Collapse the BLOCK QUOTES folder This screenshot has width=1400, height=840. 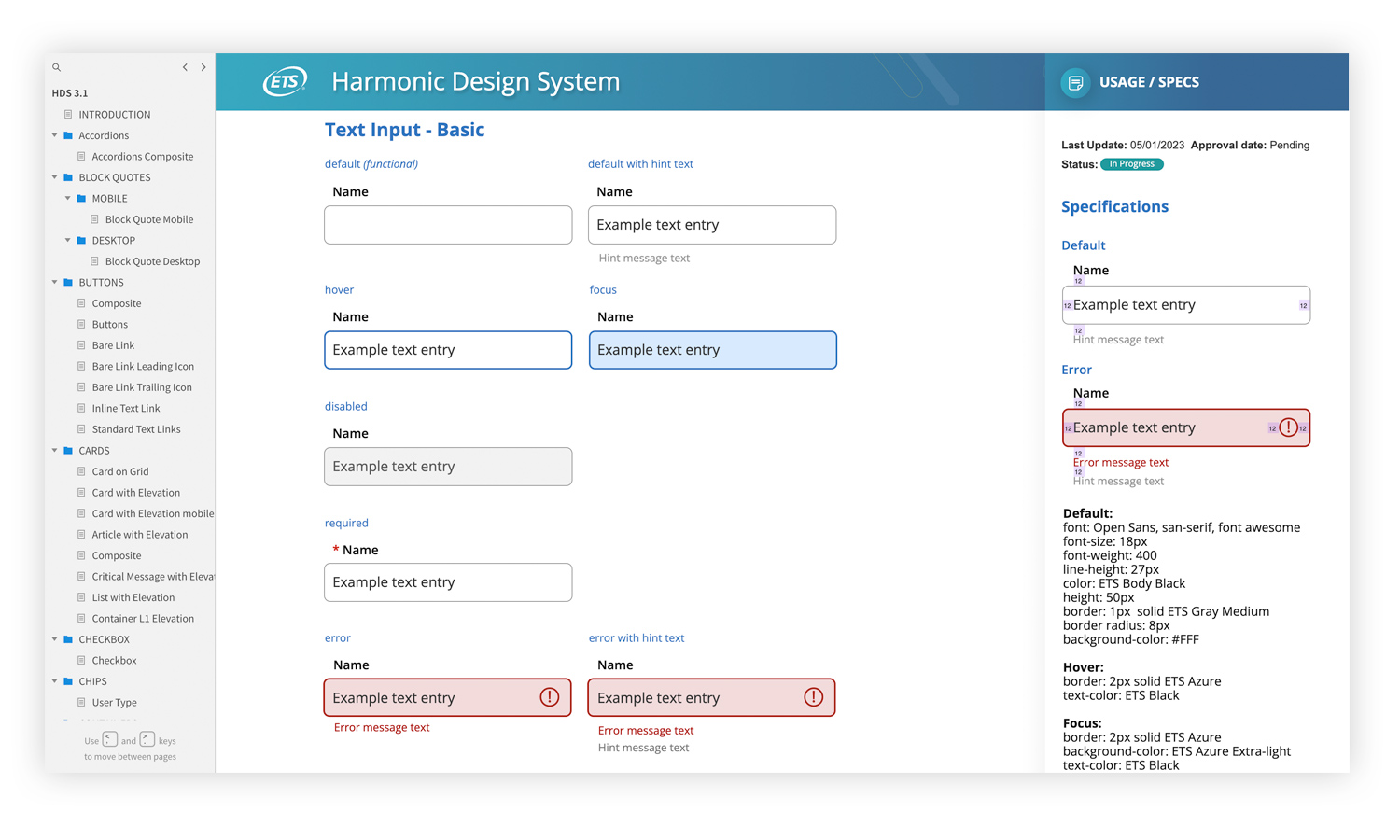(x=55, y=177)
